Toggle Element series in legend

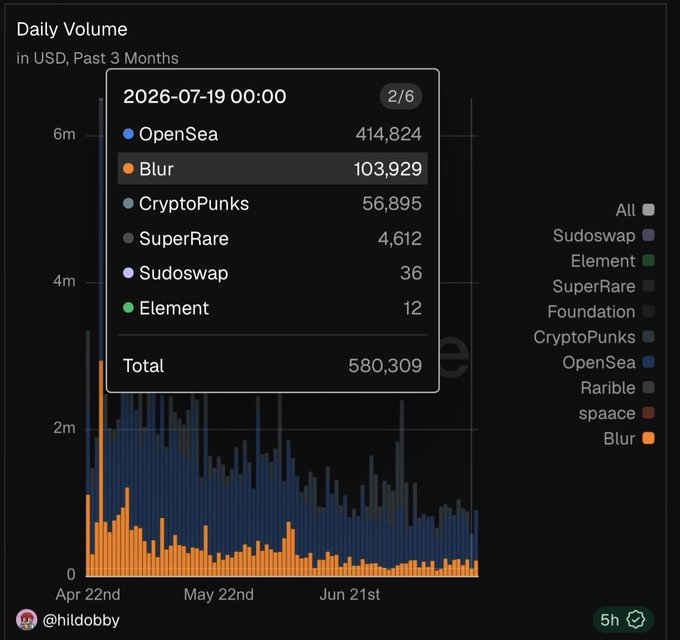(x=612, y=261)
